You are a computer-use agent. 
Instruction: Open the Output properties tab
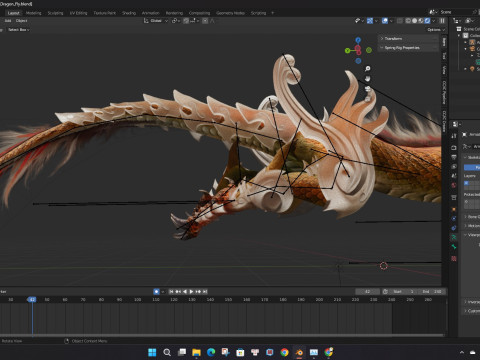(454, 157)
